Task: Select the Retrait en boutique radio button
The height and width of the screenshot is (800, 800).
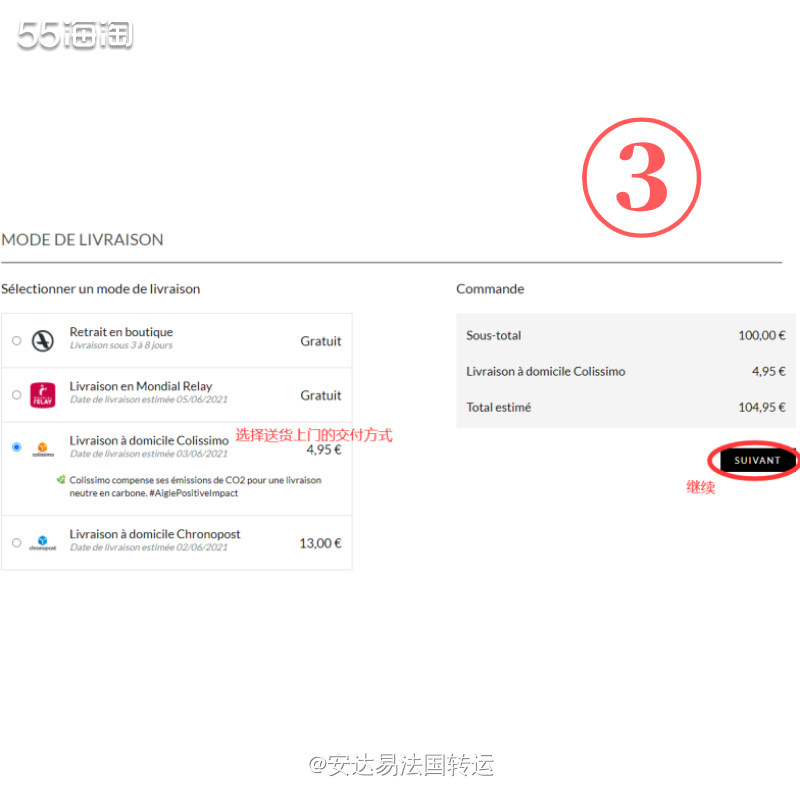Action: 16,340
